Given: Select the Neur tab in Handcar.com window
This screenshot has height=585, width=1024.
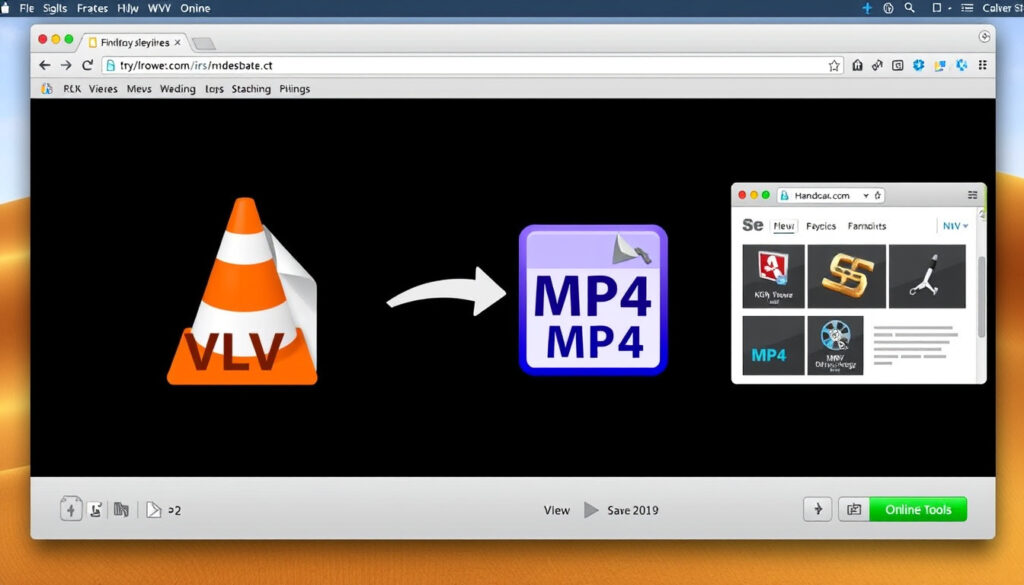Looking at the screenshot, I should point(784,226).
